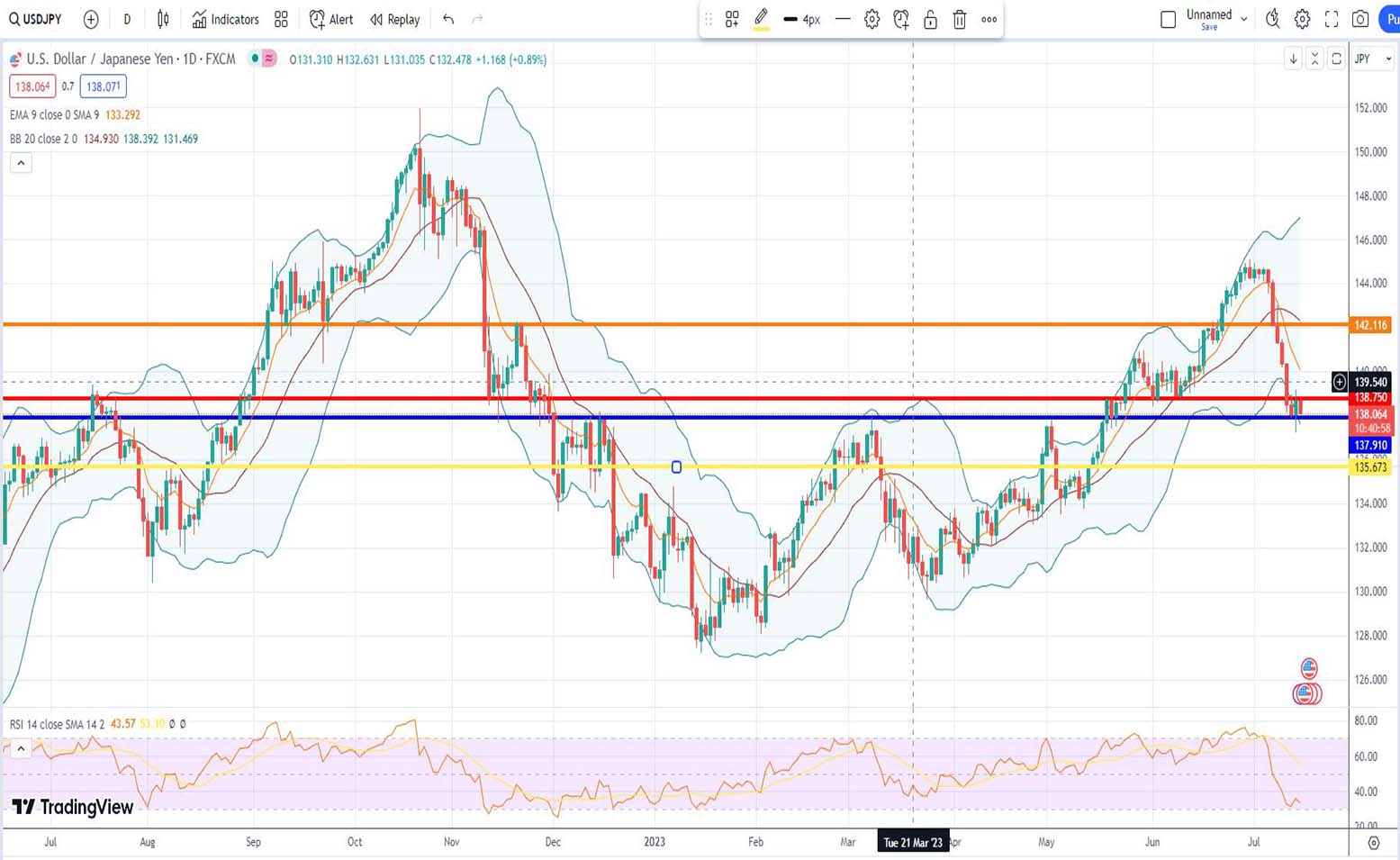Select the D timeframe interval

pos(127,19)
